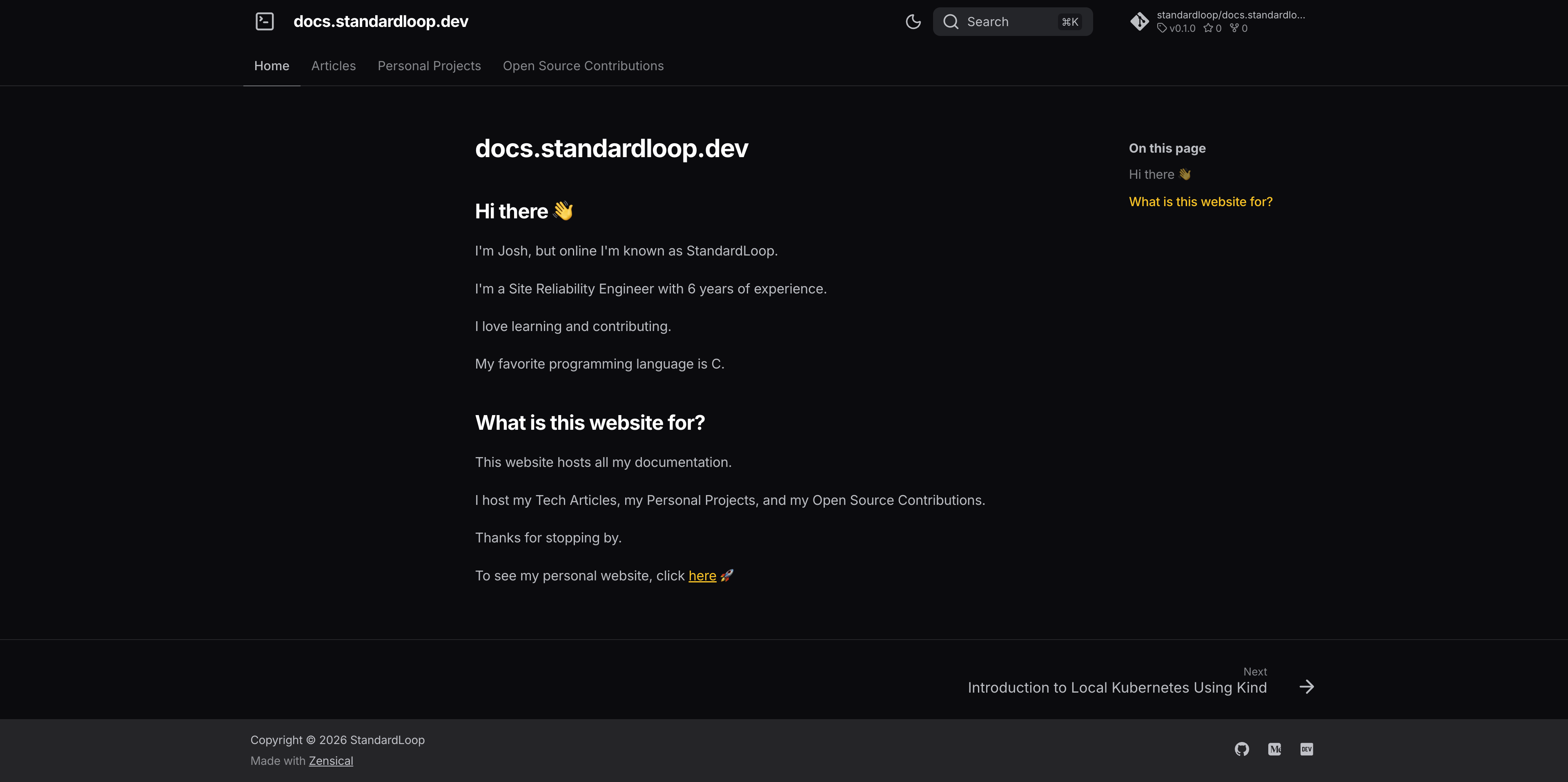Click the next page arrow icon
The image size is (1568, 782).
(x=1306, y=687)
